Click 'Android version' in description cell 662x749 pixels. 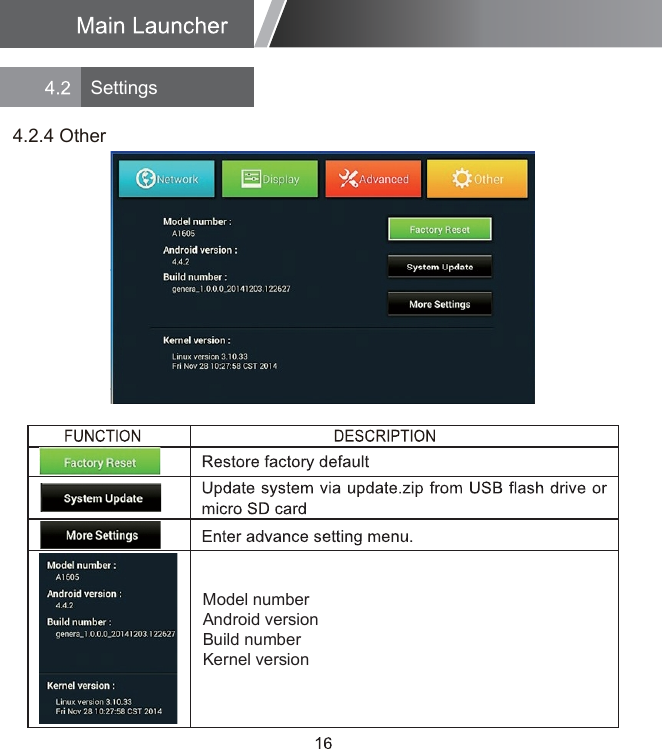(x=260, y=619)
